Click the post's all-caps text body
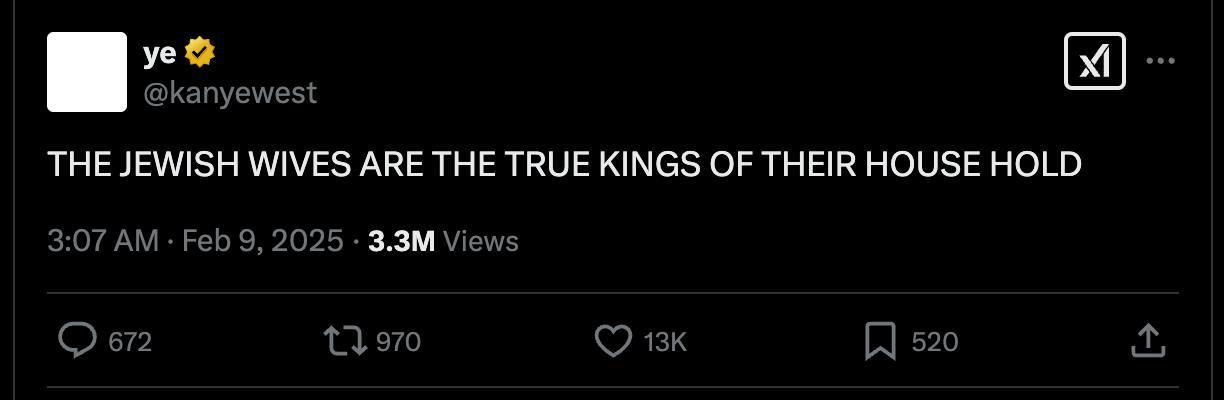The height and width of the screenshot is (400, 1224). click(564, 164)
